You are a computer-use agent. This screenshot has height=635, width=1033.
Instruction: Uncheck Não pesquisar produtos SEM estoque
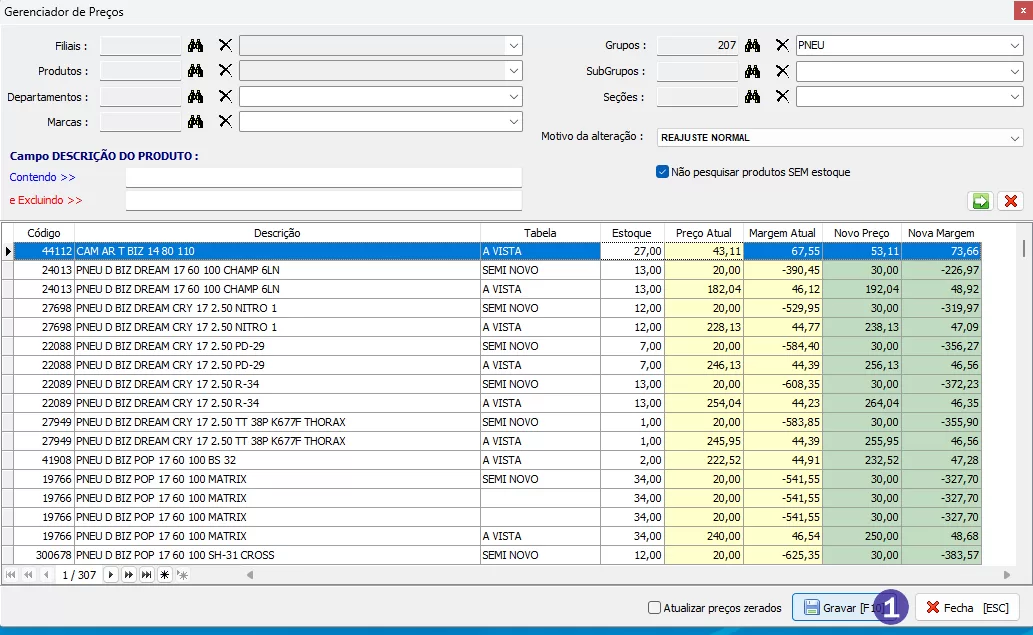(x=662, y=172)
